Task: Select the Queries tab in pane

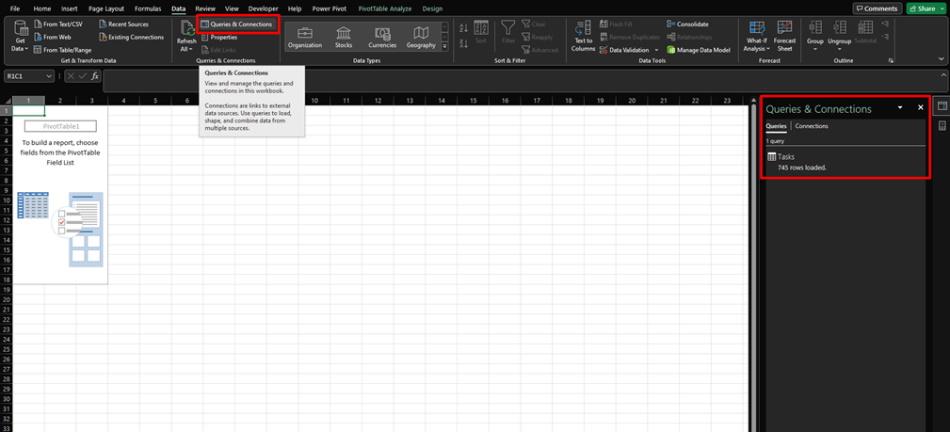Action: 776,126
